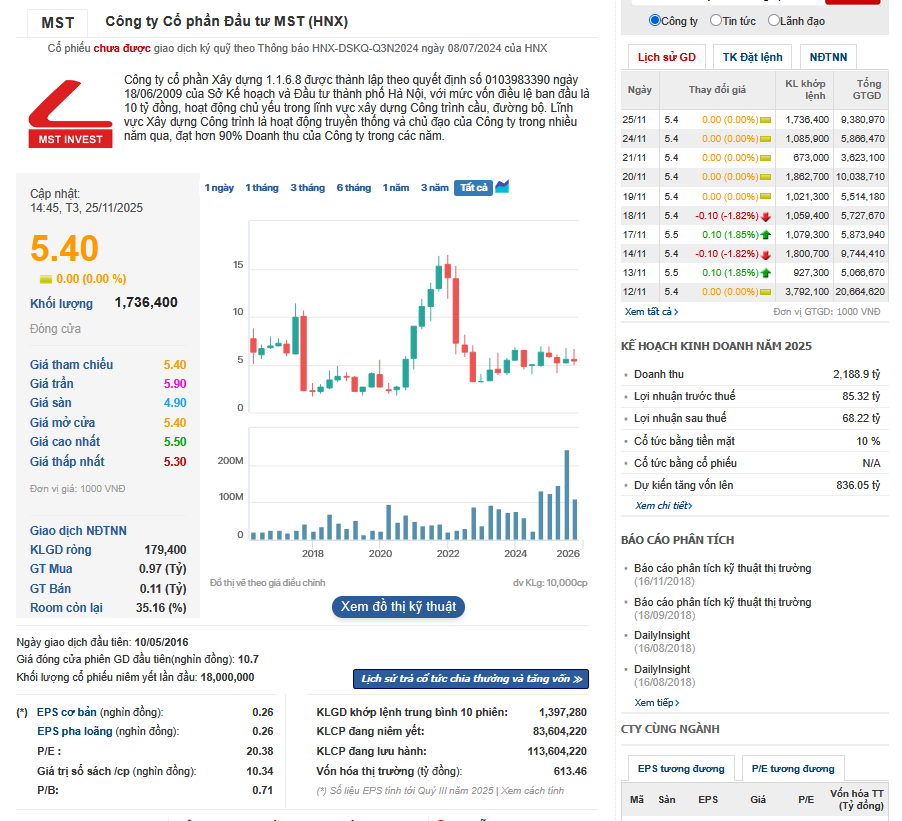Click yellow unchanged indicator in 19/11 row
This screenshot has height=821, width=902.
point(766,197)
